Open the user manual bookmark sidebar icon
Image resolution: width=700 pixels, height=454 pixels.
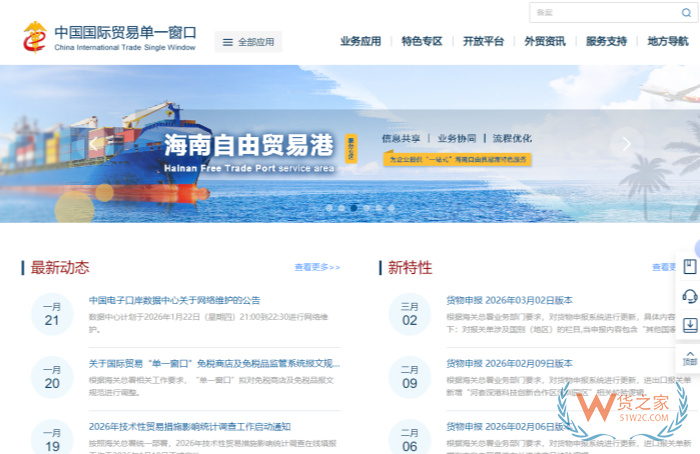tap(690, 267)
